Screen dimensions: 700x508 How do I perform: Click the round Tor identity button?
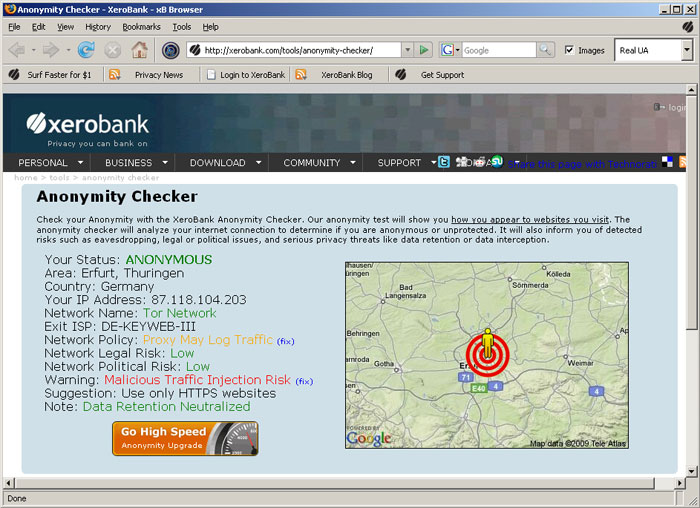click(171, 50)
